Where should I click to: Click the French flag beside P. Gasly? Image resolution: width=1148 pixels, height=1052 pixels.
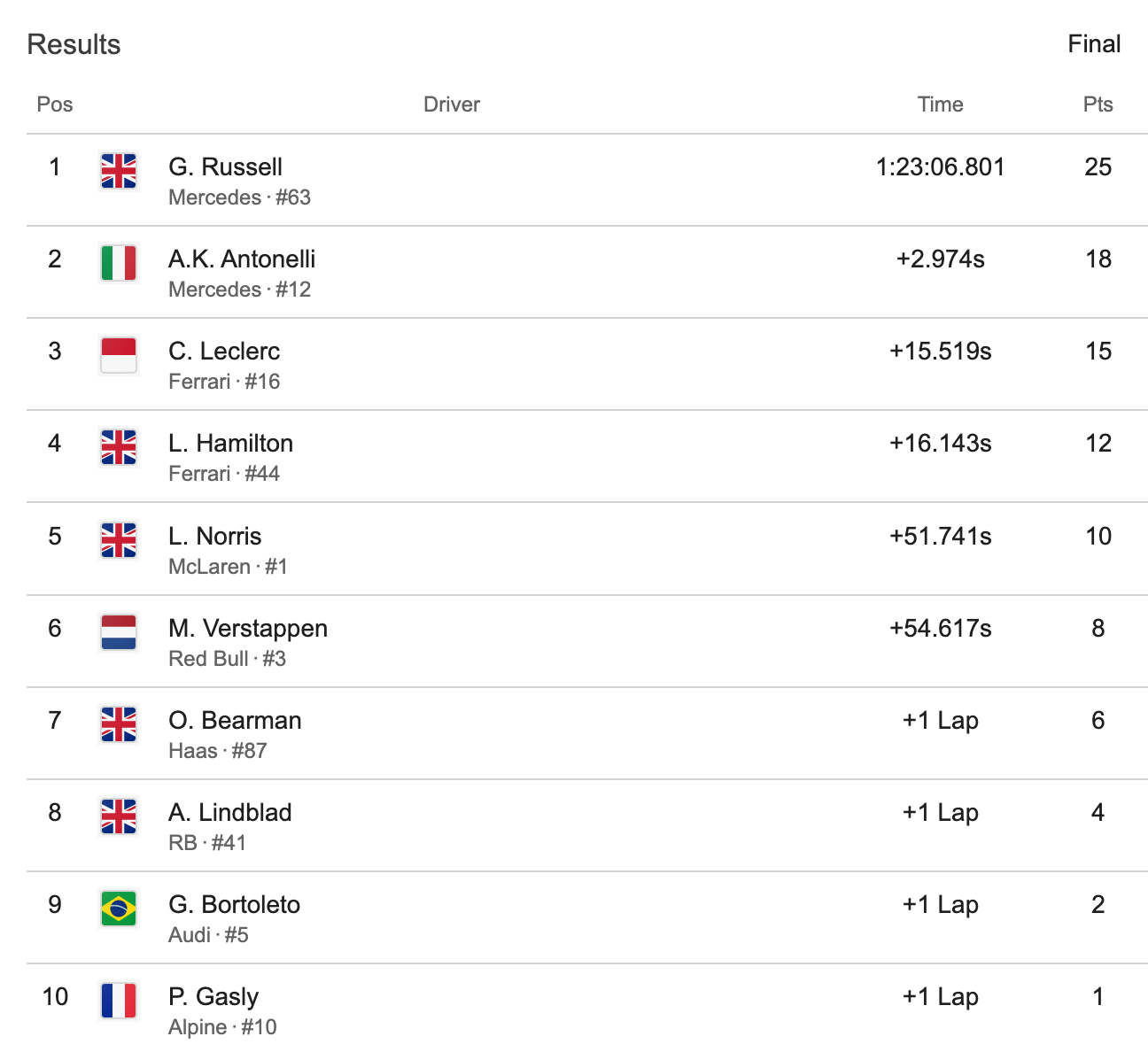point(119,1001)
